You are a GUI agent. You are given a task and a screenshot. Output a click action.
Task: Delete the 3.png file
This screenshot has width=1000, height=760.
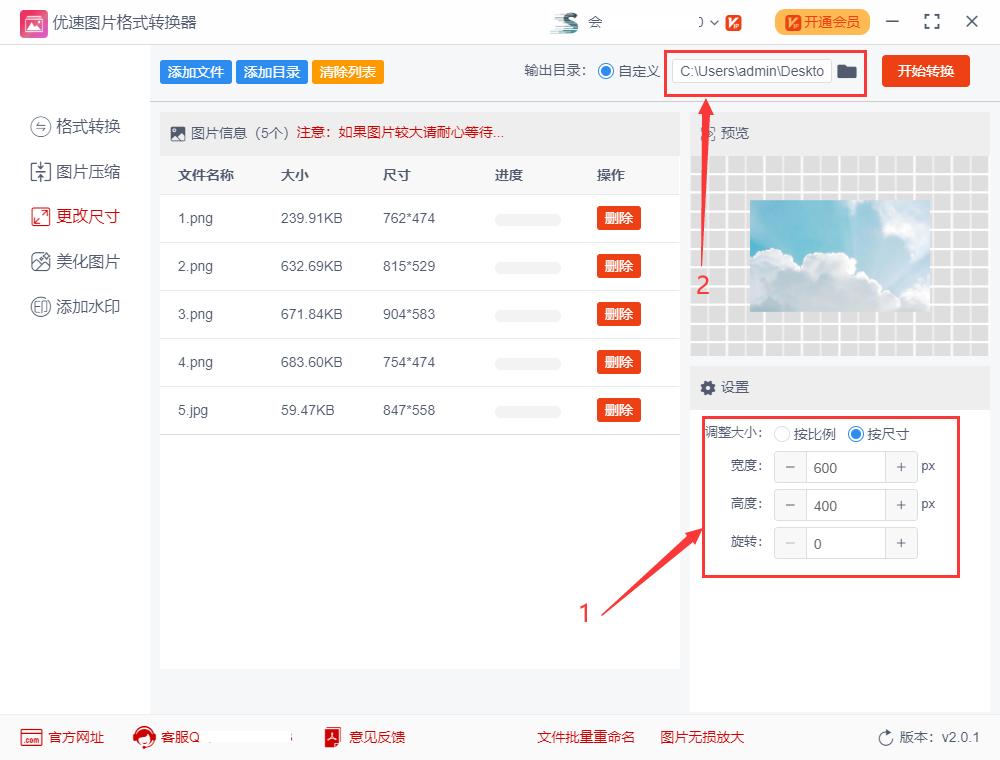(x=618, y=314)
